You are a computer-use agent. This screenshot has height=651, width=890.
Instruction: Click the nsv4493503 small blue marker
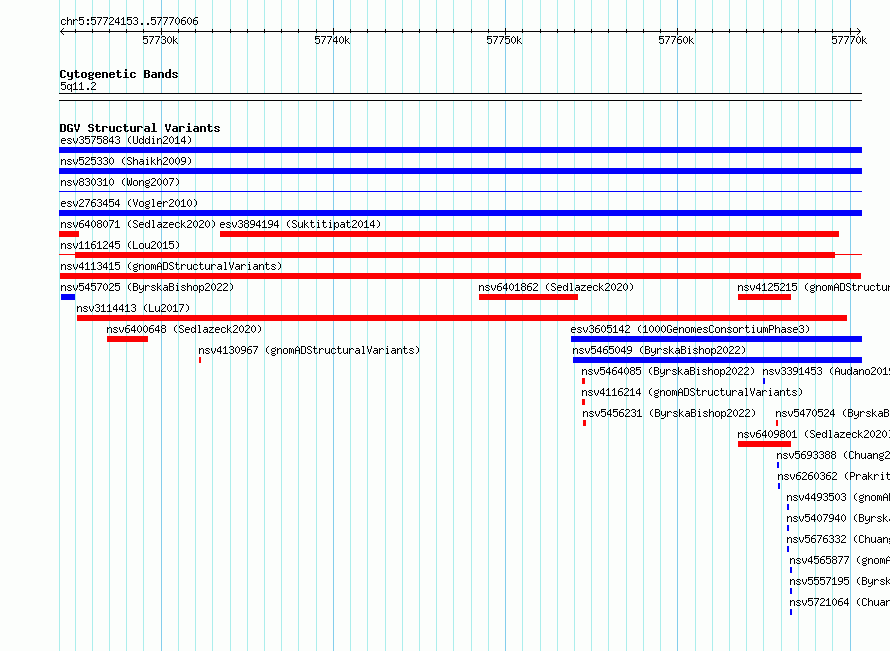pyautogui.click(x=788, y=507)
